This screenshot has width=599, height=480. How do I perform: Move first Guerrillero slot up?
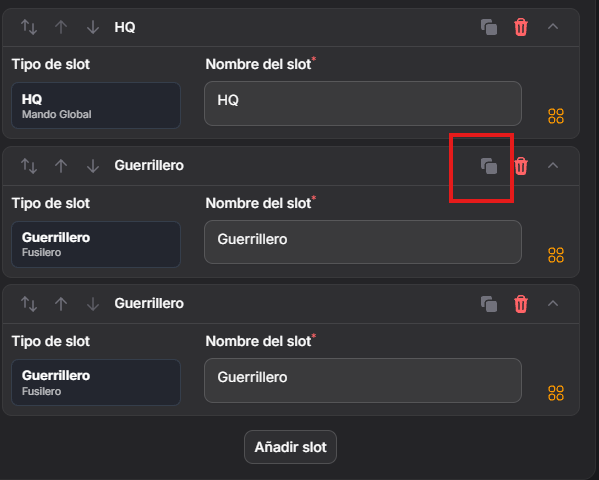[61, 166]
